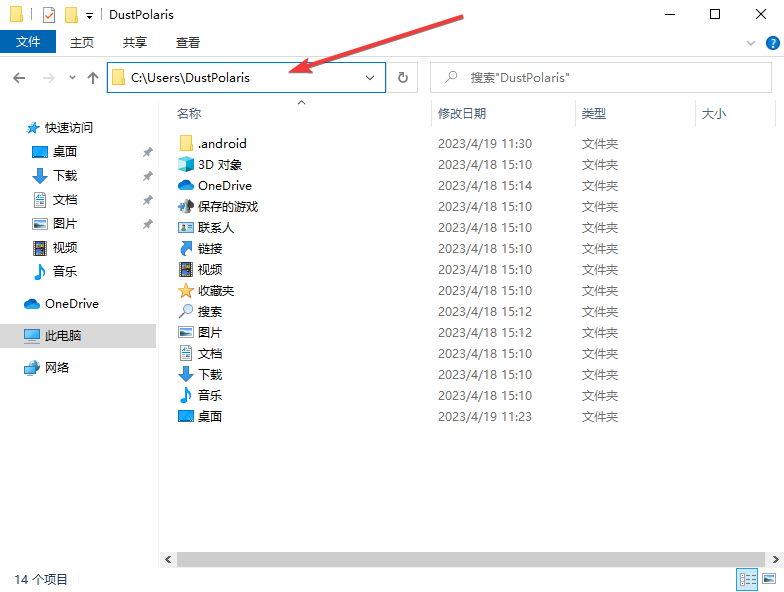Select 快速访问 in navigation pane
This screenshot has width=784, height=592.
[x=68, y=128]
